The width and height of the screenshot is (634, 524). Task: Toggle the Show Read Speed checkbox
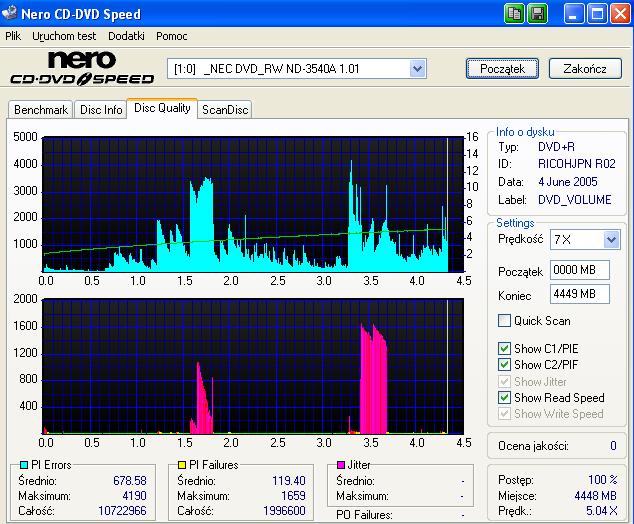pos(504,397)
